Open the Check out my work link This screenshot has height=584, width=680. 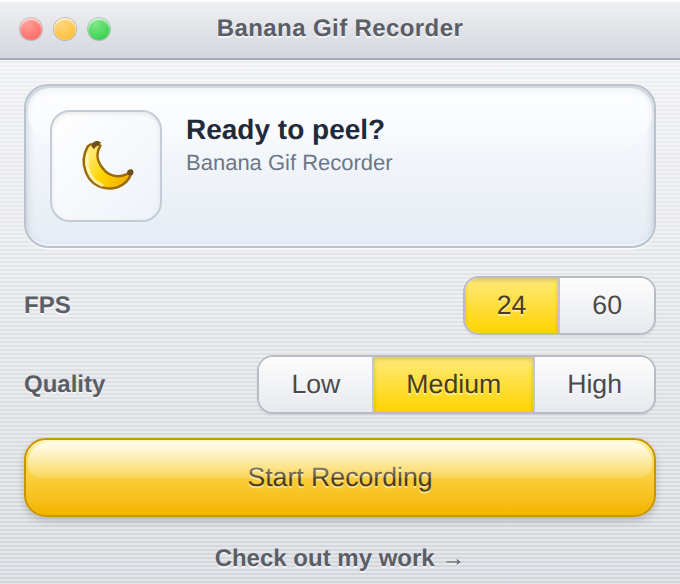pyautogui.click(x=339, y=558)
